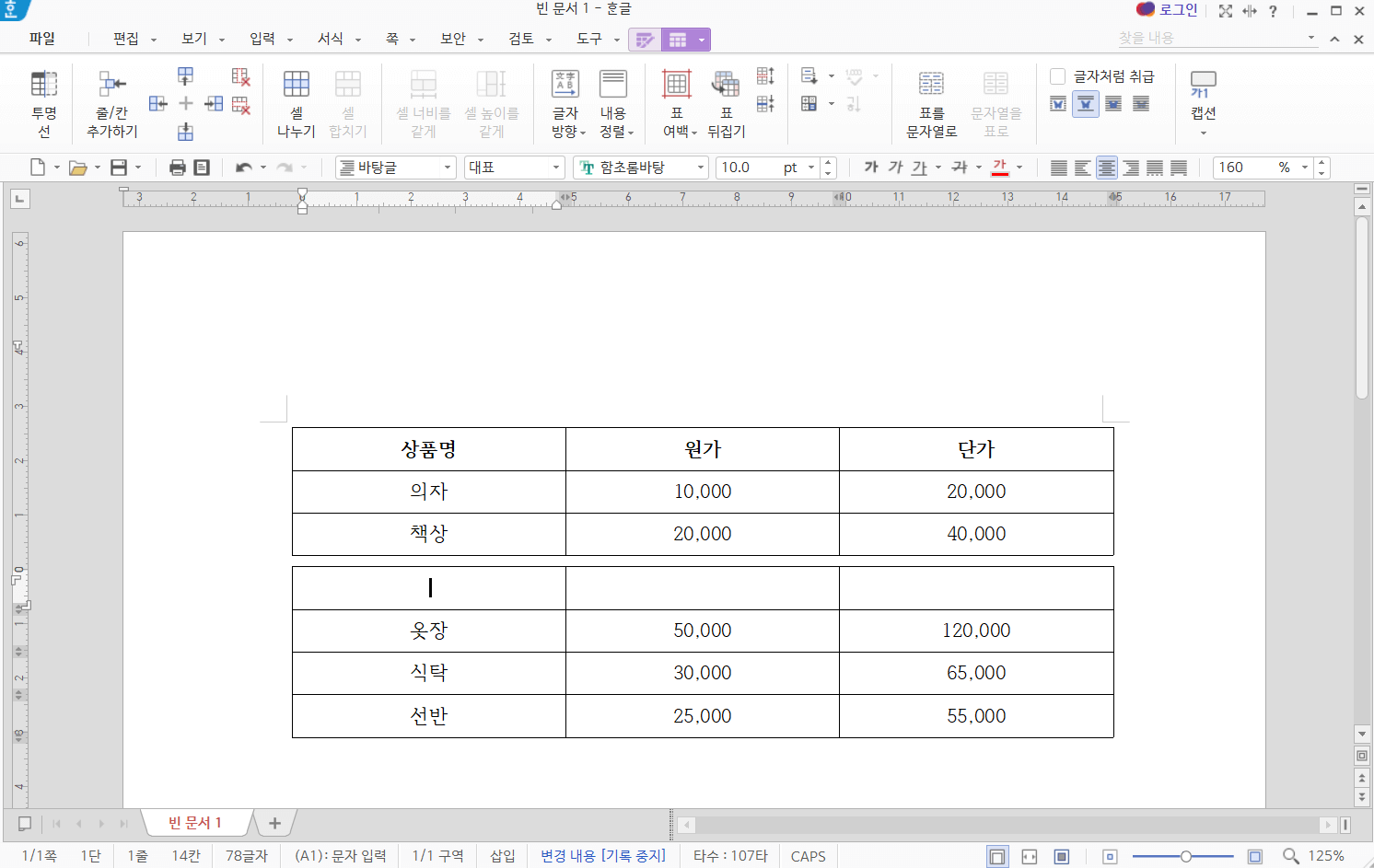
Task: Click the vertical scrollbar down arrow
Action: pyautogui.click(x=1362, y=734)
